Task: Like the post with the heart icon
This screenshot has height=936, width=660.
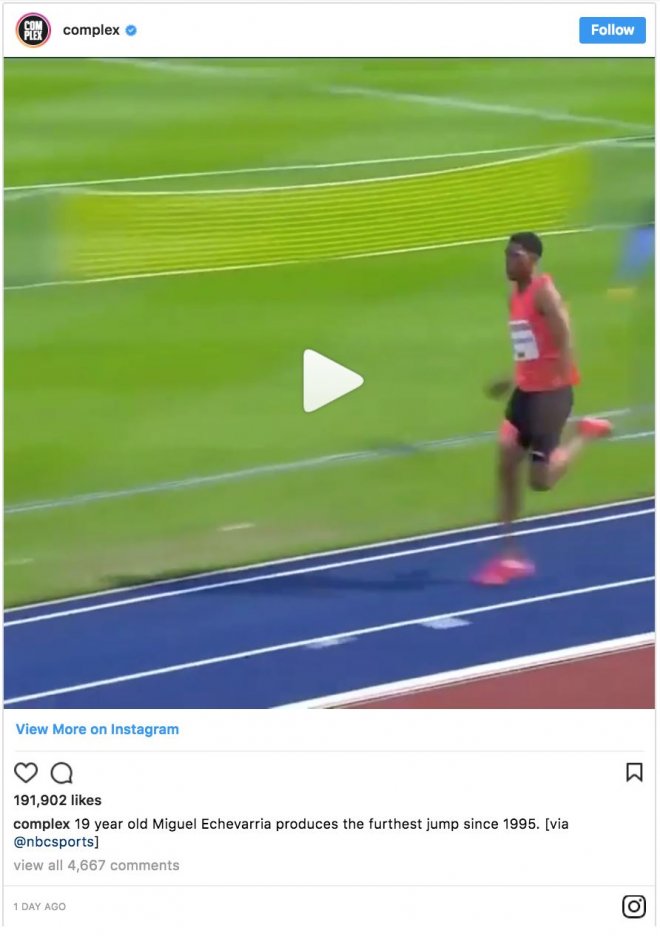Action: coord(26,773)
